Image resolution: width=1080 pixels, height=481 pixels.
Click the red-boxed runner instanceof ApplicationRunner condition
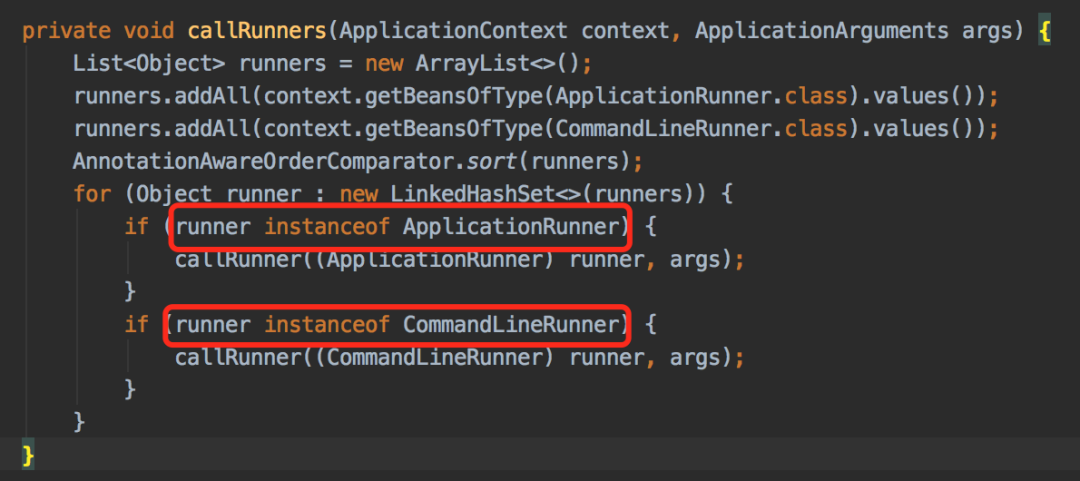click(398, 227)
